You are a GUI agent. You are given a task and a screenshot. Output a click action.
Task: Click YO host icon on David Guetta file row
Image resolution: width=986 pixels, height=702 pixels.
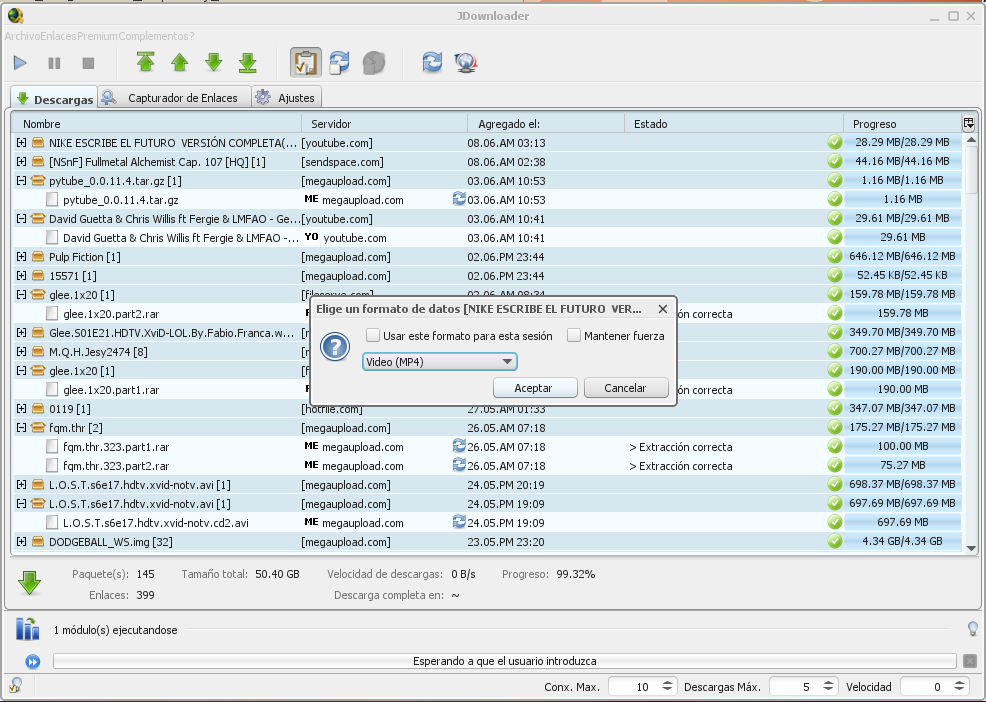tap(311, 237)
